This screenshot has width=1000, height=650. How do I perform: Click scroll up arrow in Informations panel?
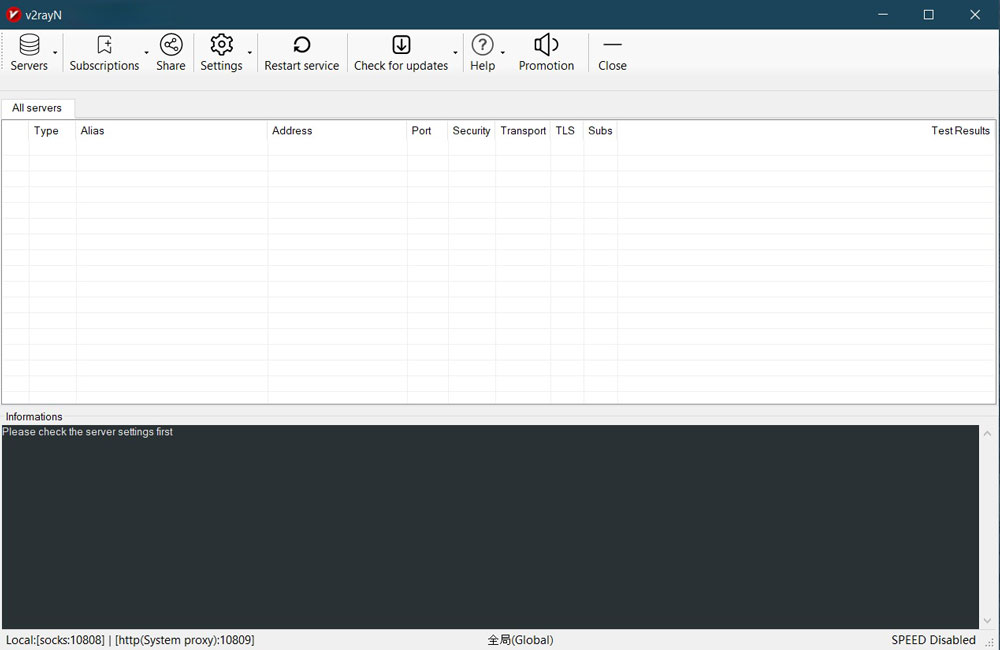pyautogui.click(x=987, y=434)
